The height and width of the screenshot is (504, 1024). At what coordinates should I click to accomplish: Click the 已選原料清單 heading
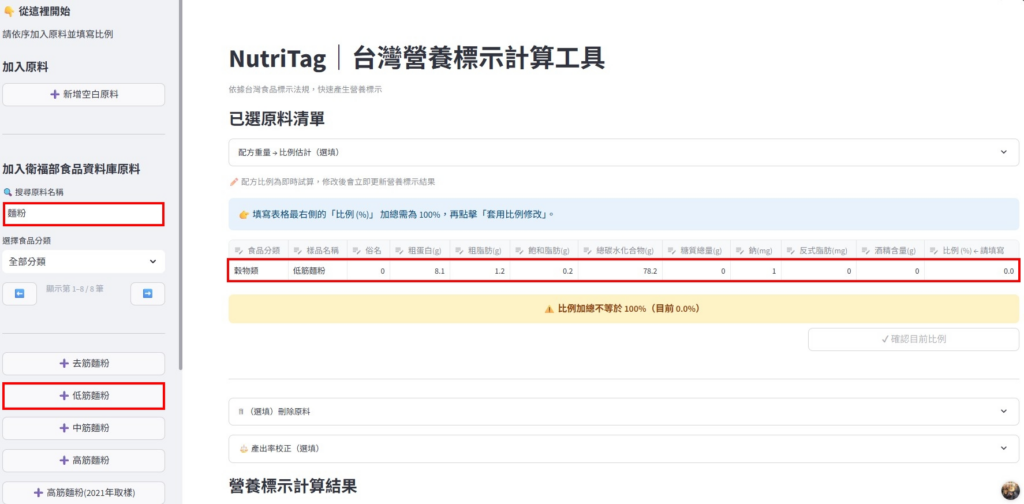[x=278, y=119]
